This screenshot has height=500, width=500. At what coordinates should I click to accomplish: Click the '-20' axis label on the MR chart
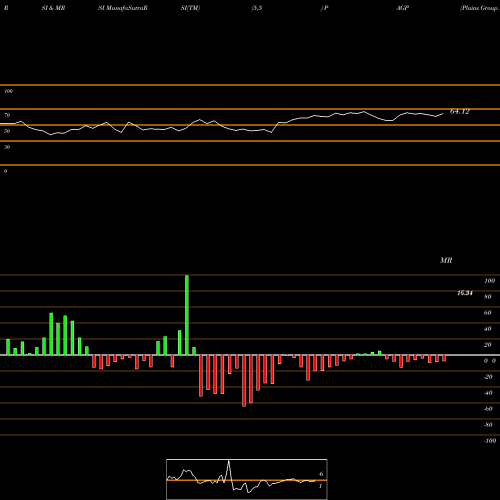488,377
